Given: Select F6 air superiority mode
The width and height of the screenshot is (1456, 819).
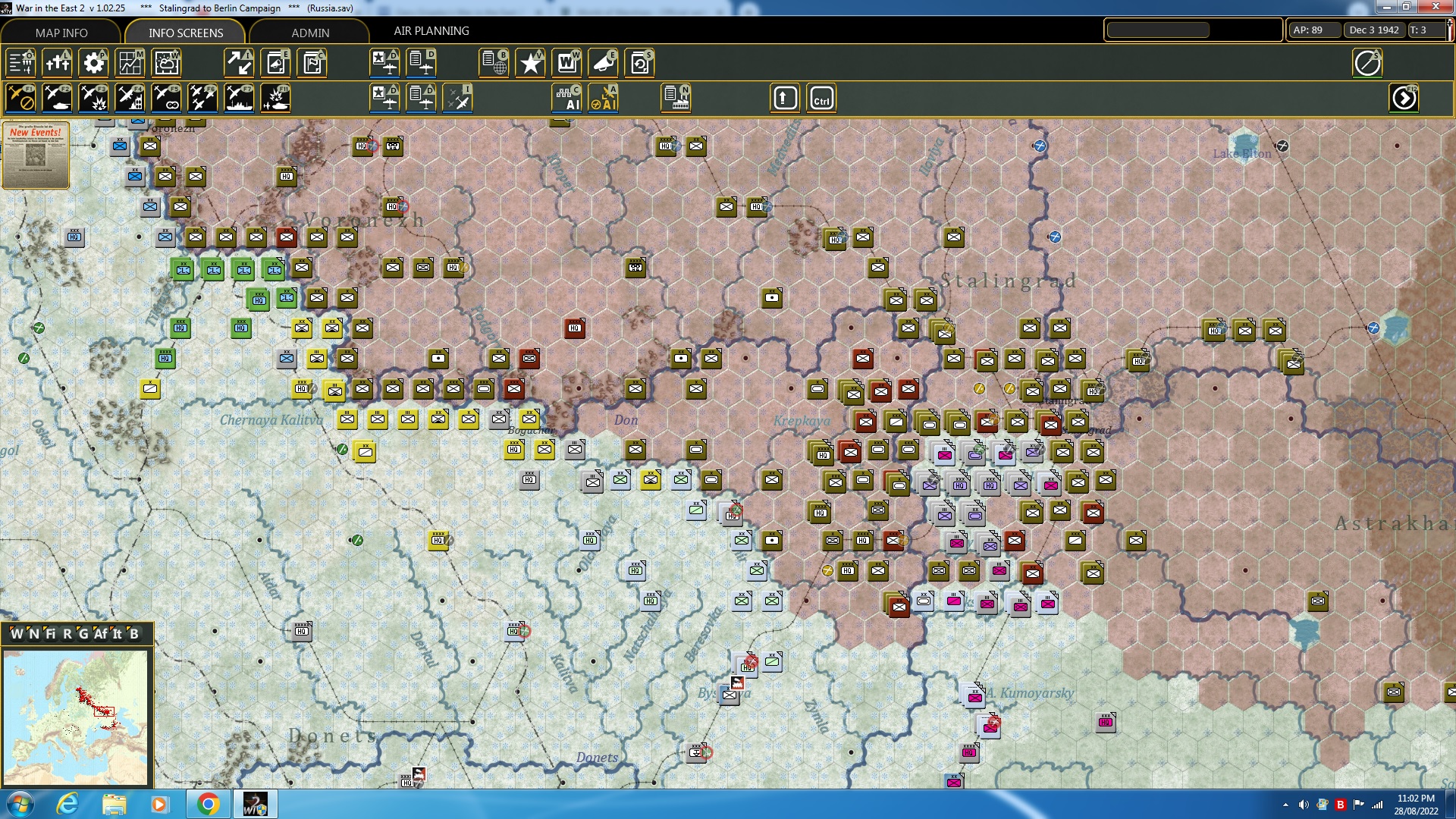Looking at the screenshot, I should (202, 99).
